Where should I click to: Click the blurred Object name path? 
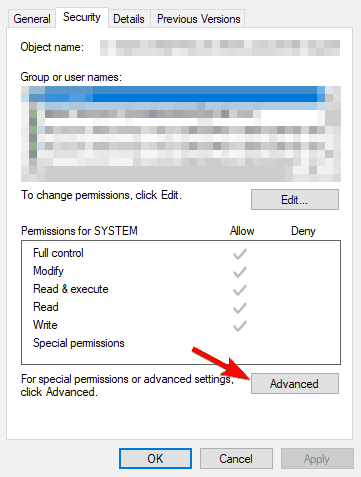(220, 48)
